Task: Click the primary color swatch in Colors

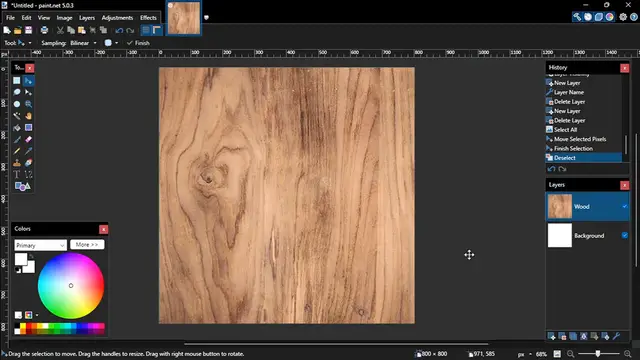Action: click(x=20, y=259)
